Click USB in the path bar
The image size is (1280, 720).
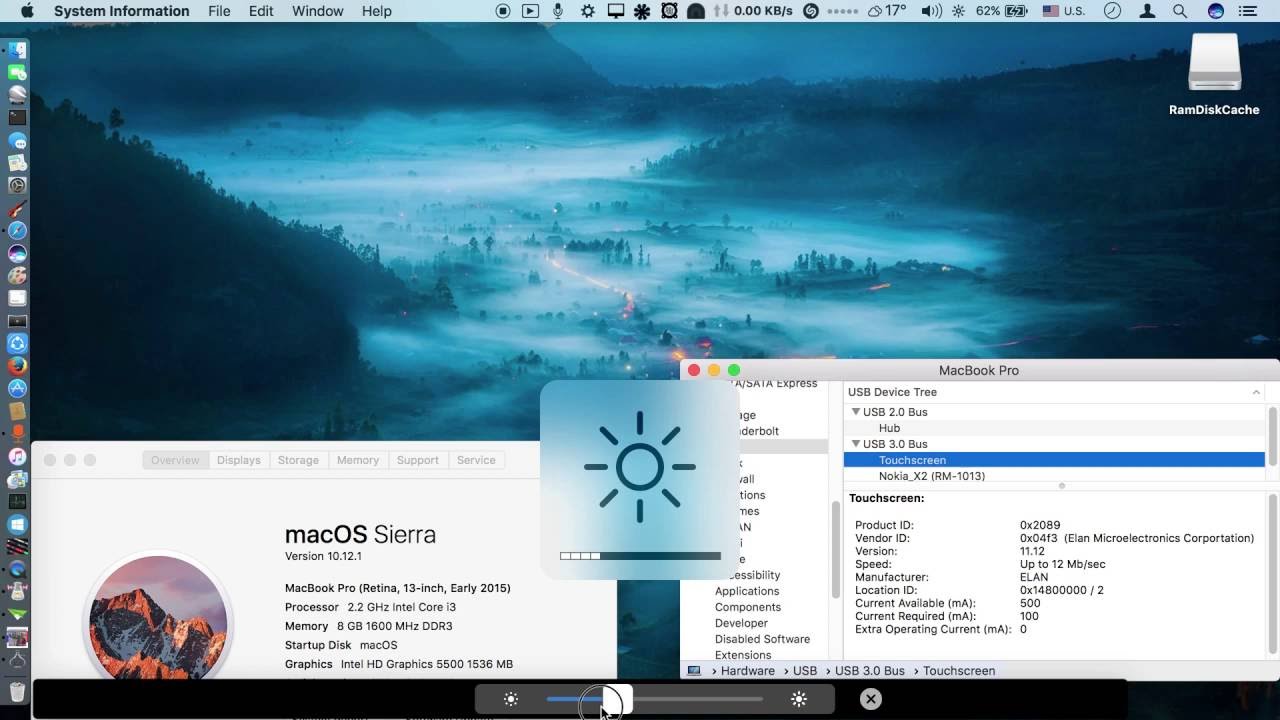[805, 671]
